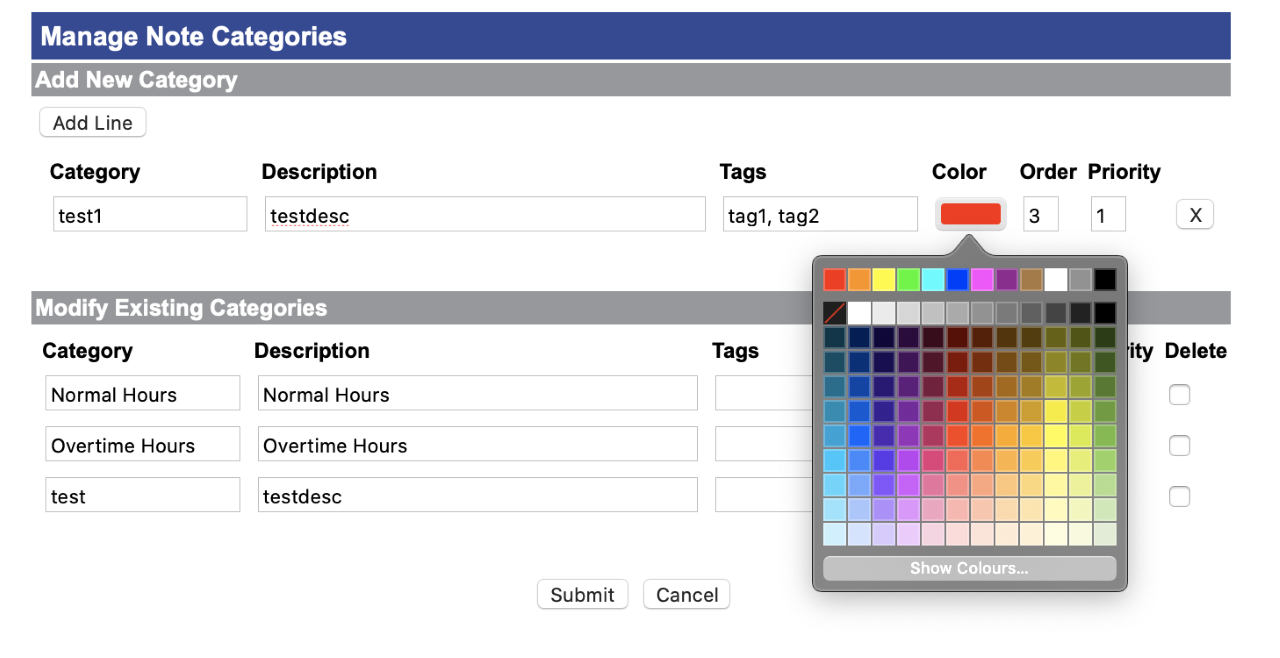This screenshot has height=658, width=1280.
Task: Open the red Color well for test1
Action: 970,214
